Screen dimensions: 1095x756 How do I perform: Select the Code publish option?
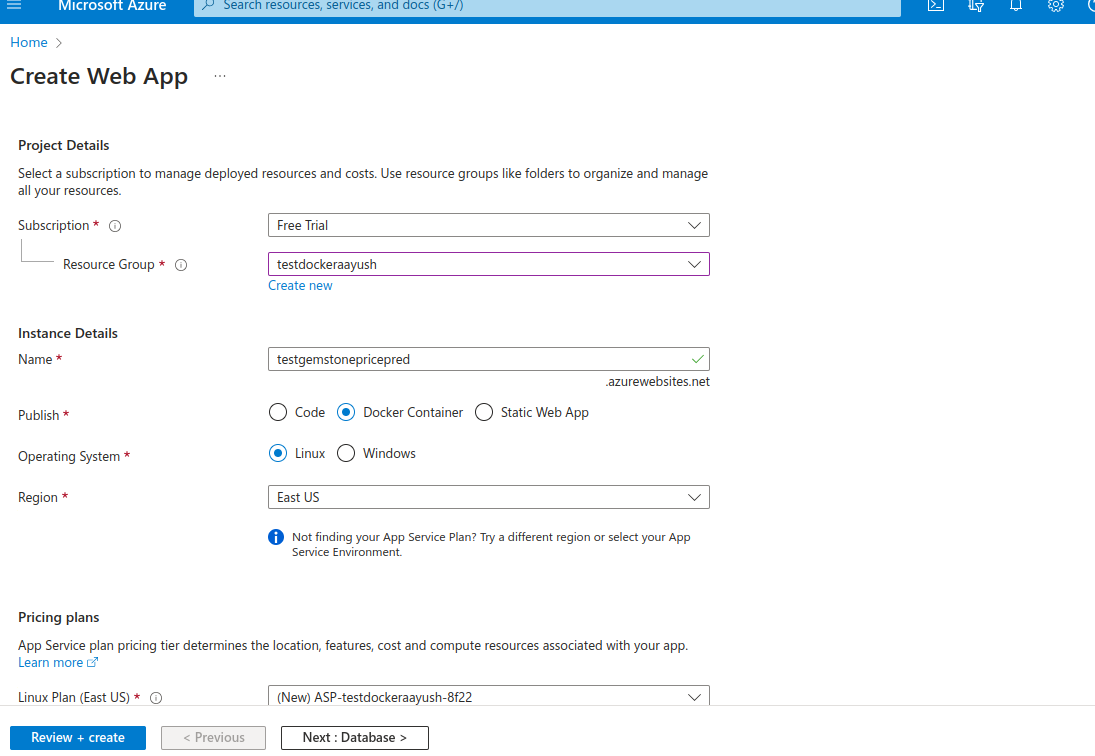278,413
